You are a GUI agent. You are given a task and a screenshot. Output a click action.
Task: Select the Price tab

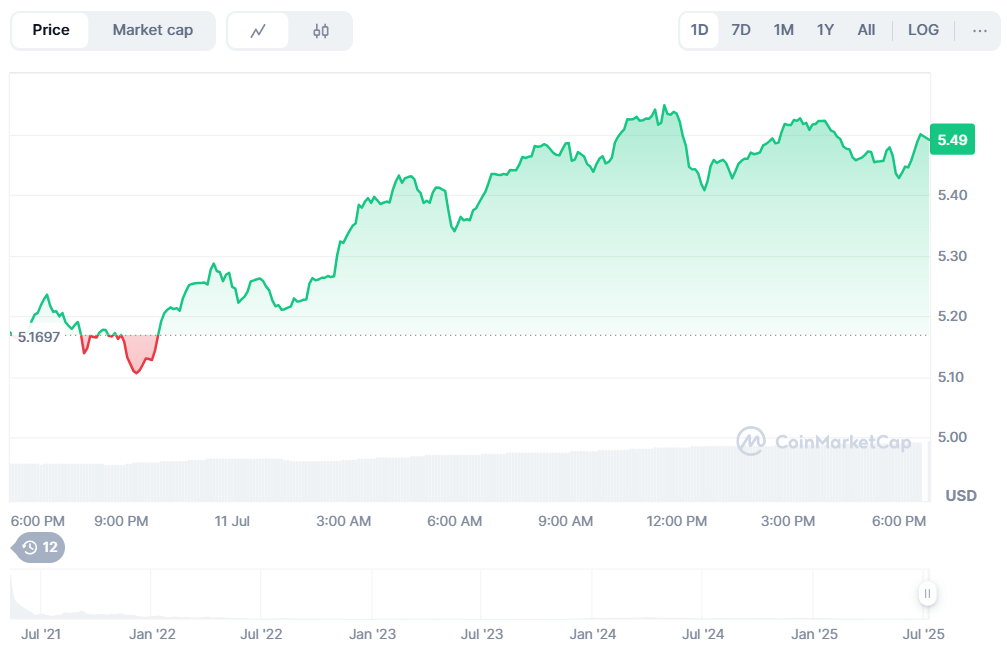(x=51, y=30)
